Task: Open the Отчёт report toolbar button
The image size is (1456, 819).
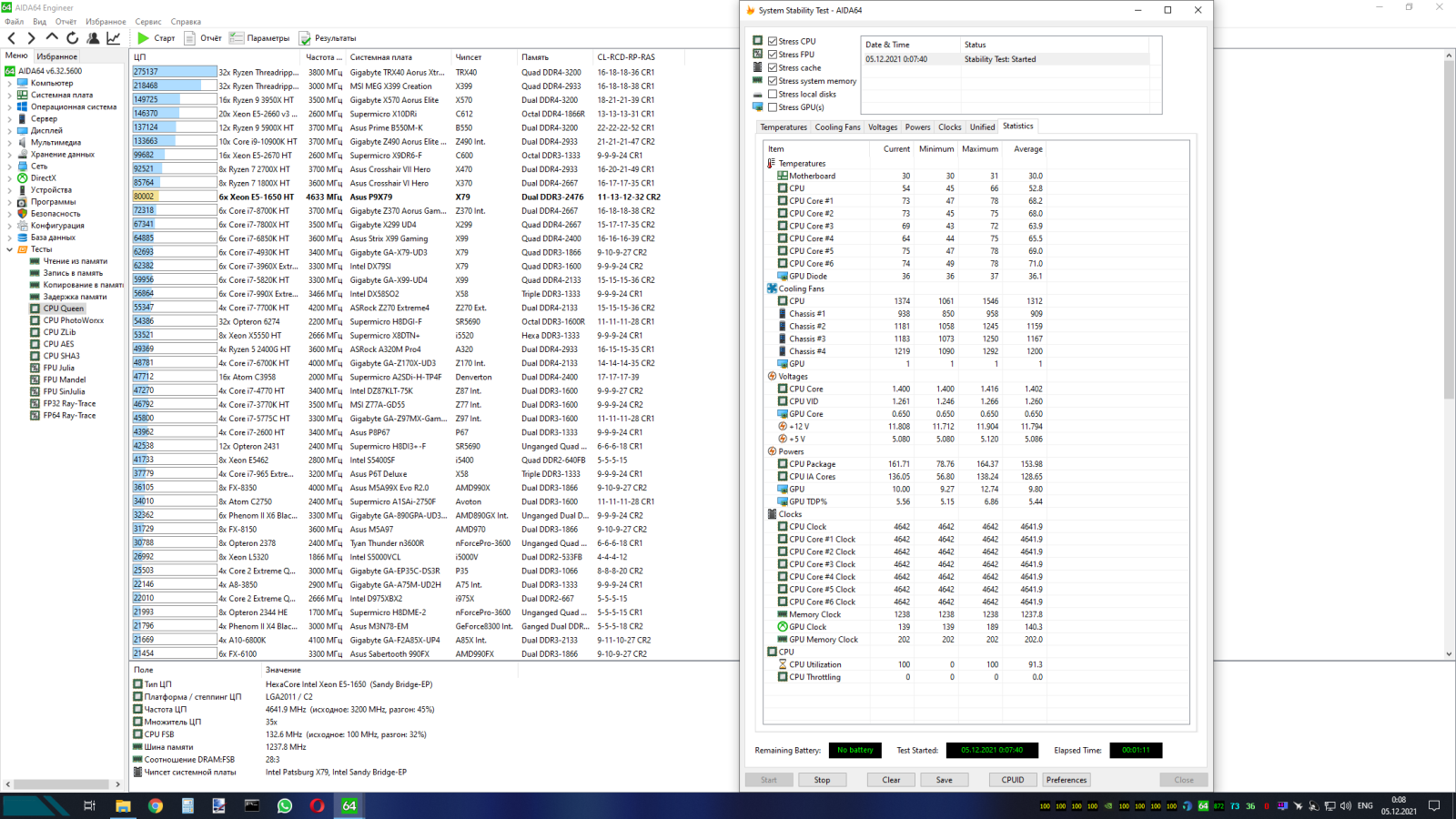Action: [x=203, y=38]
